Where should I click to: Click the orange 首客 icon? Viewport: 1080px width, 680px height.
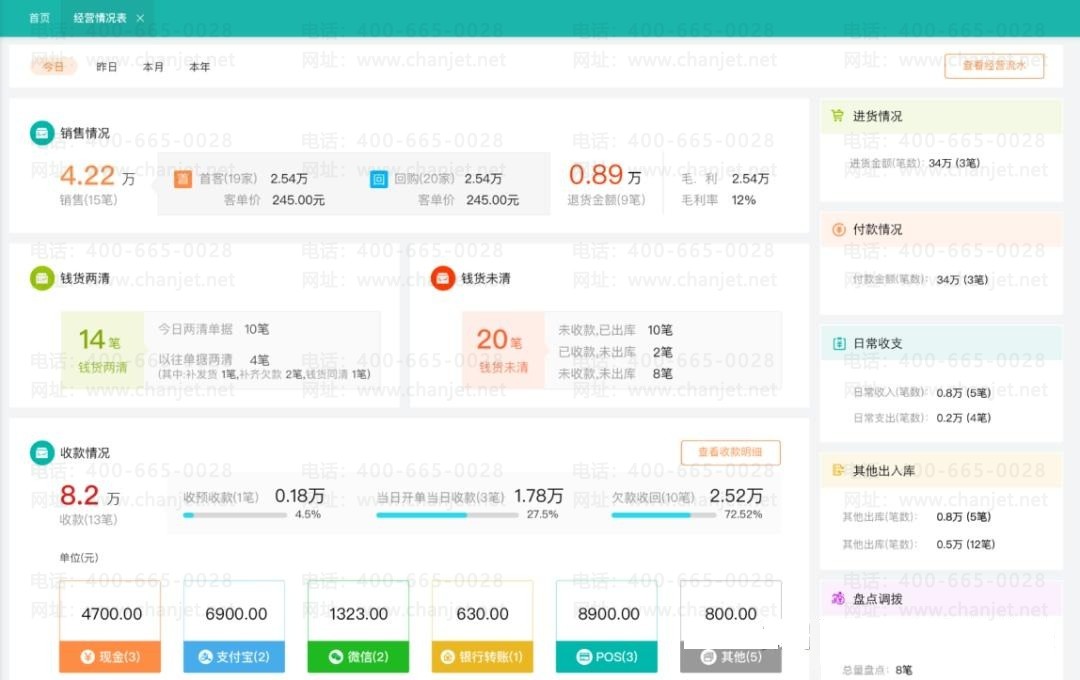point(183,179)
